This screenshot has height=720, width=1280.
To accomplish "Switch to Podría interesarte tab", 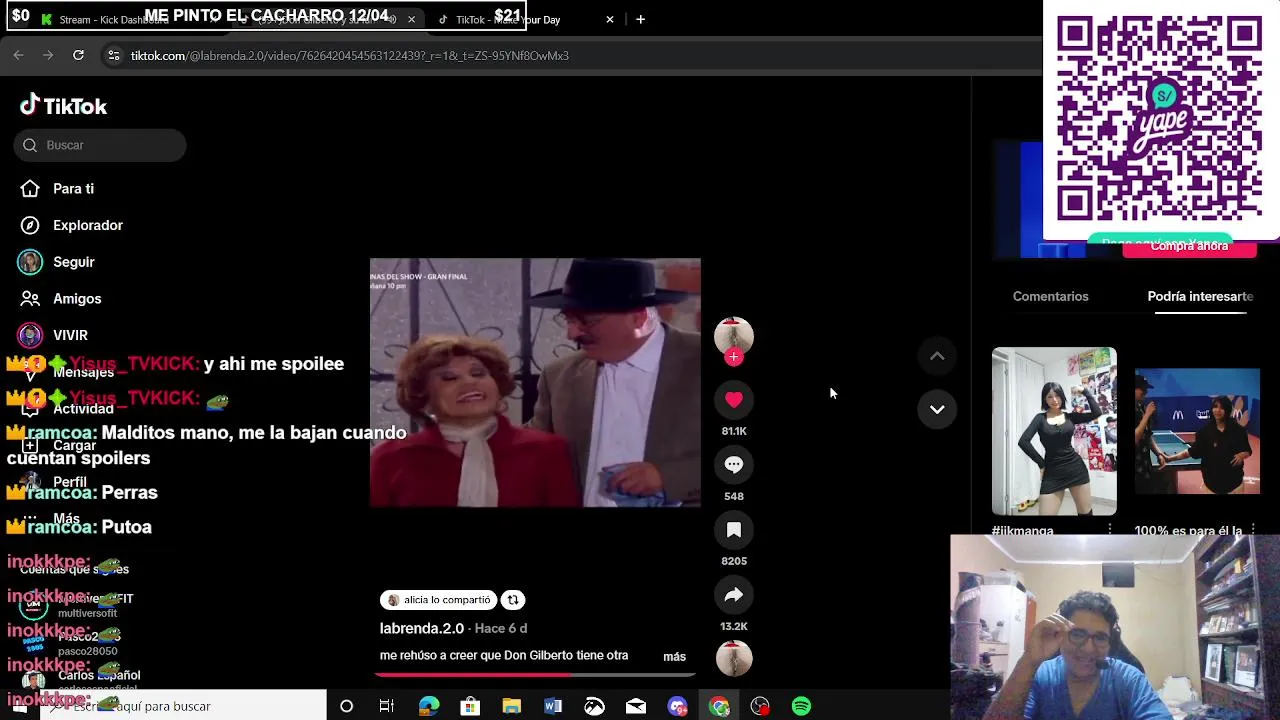I will [x=1200, y=296].
